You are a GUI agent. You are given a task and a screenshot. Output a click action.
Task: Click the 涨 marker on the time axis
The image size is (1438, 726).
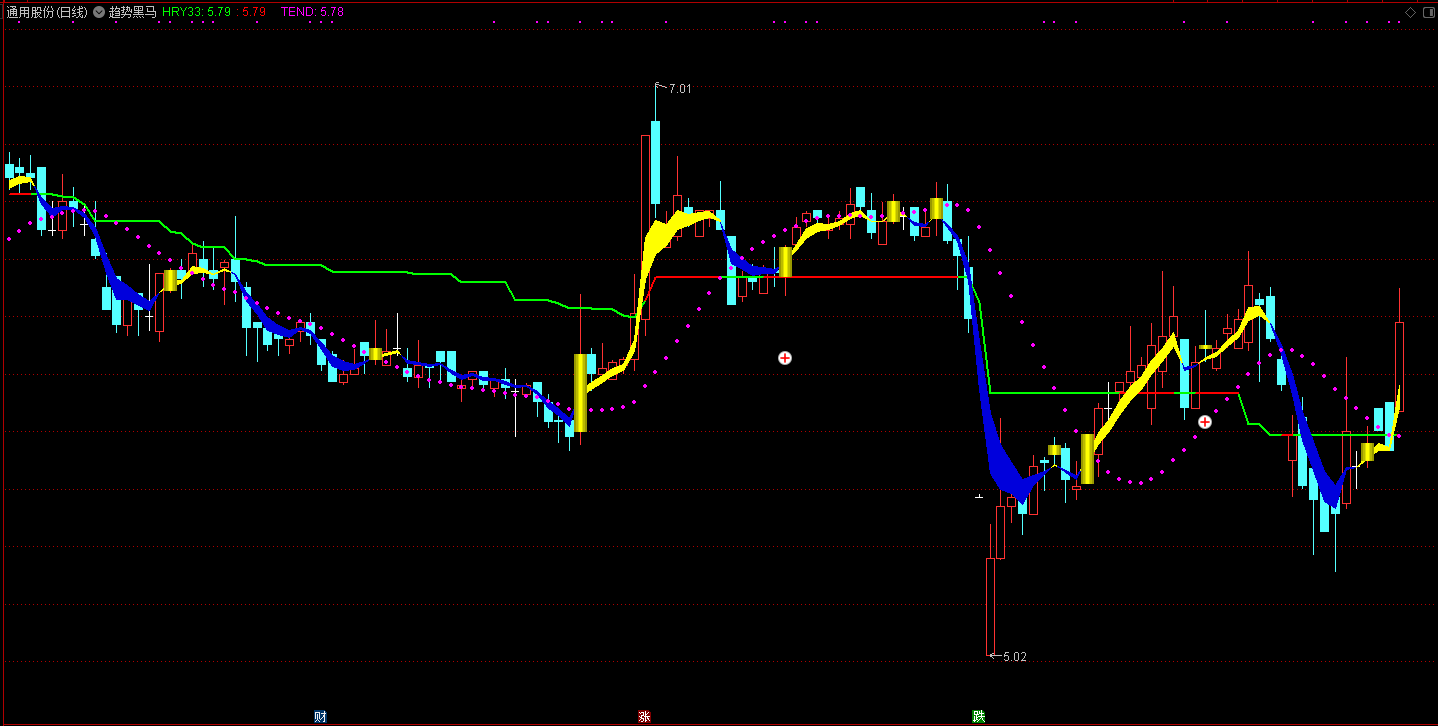pyautogui.click(x=644, y=716)
